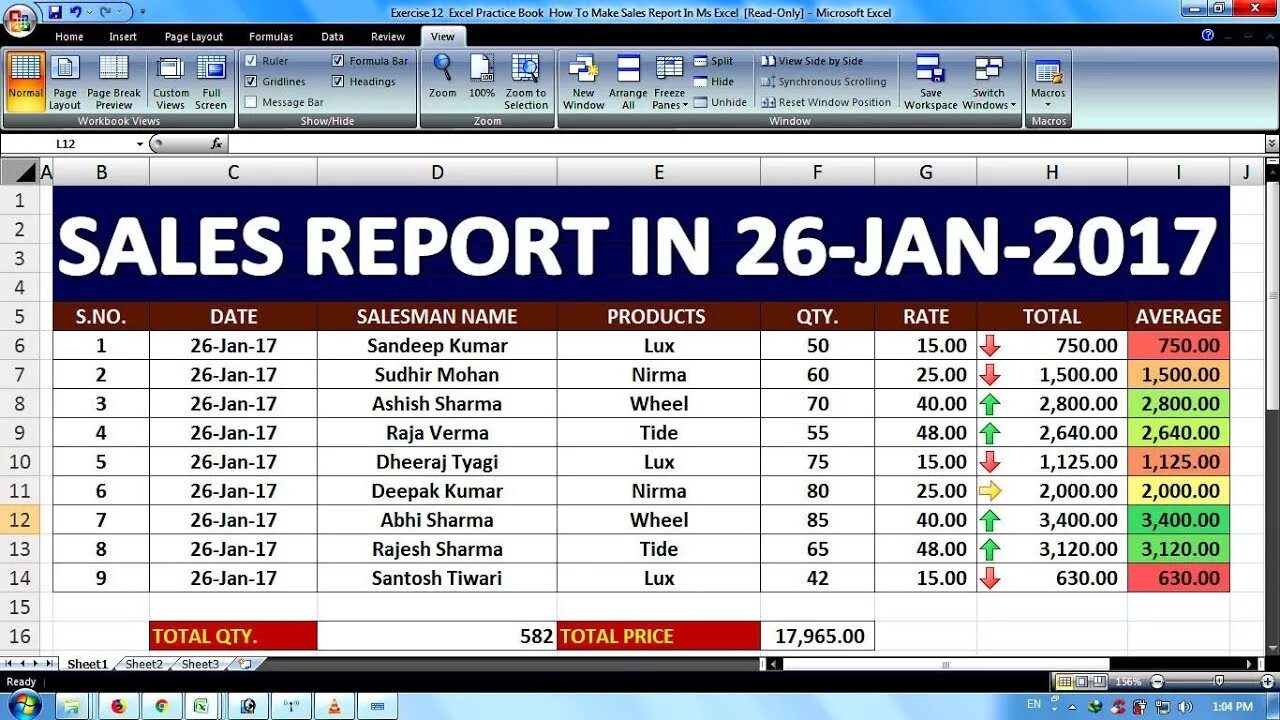Click Reset Window Position

[826, 102]
